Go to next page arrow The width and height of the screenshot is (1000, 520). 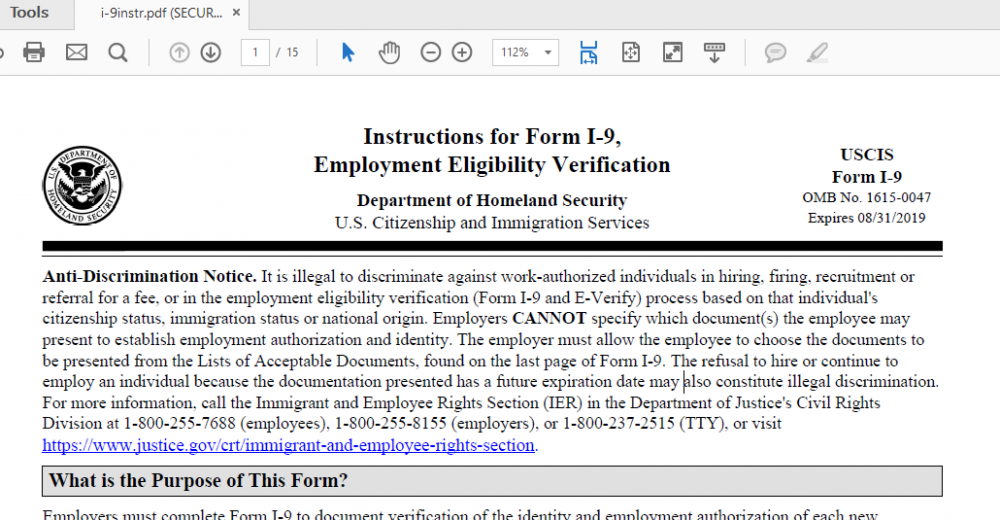pos(210,52)
